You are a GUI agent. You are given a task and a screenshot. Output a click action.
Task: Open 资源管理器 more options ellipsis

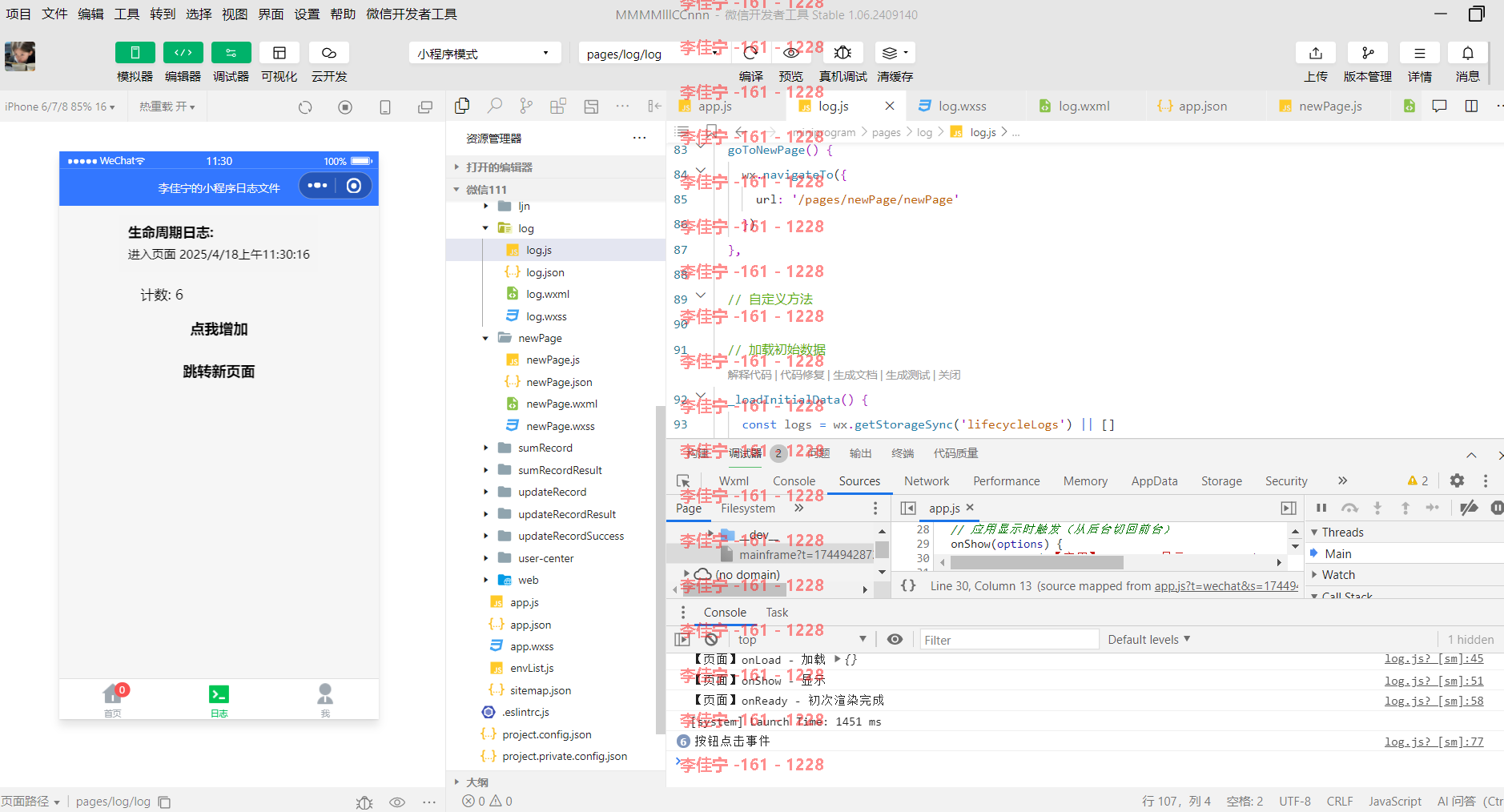click(639, 138)
